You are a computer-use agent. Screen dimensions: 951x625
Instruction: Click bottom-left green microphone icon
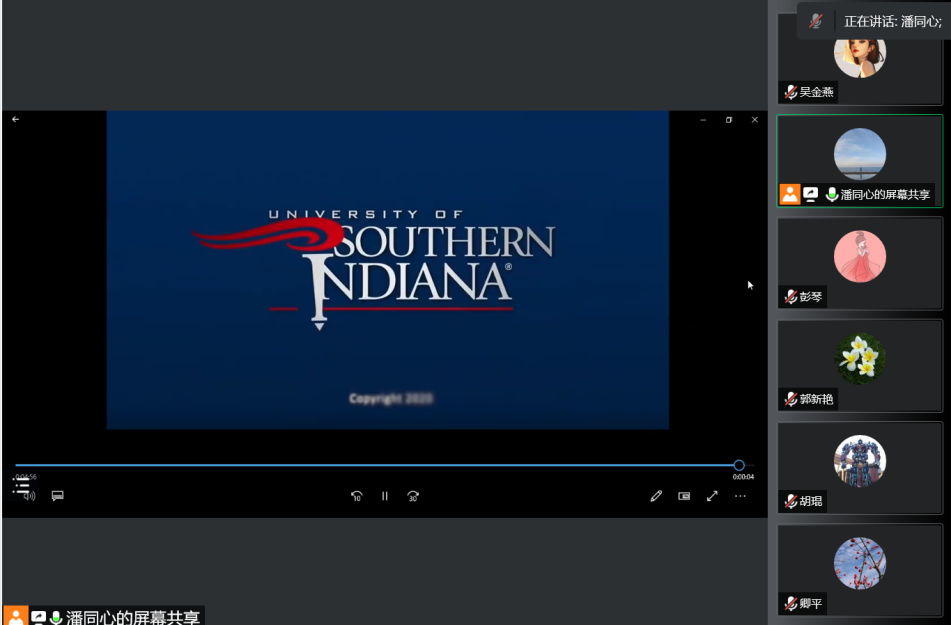(x=56, y=617)
